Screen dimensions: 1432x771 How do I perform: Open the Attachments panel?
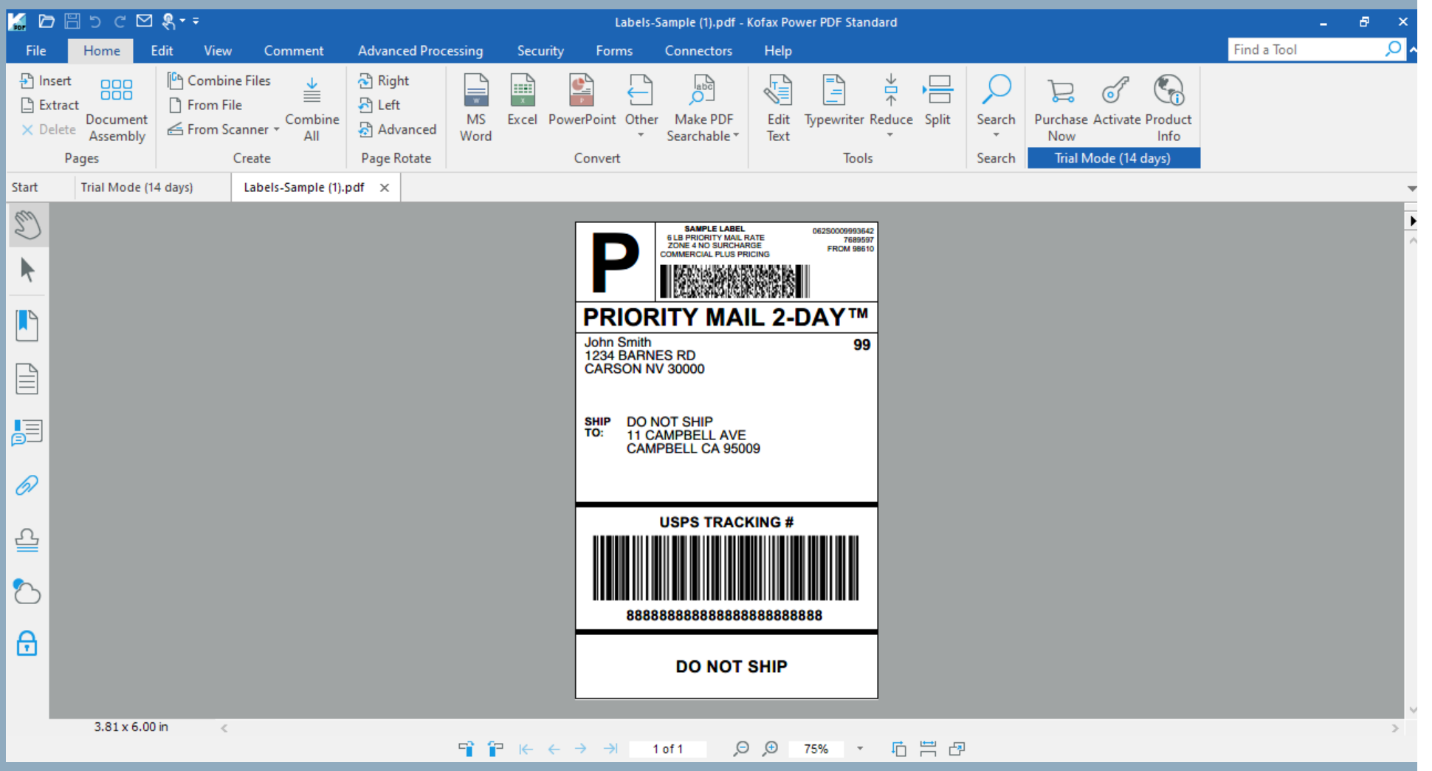point(27,485)
